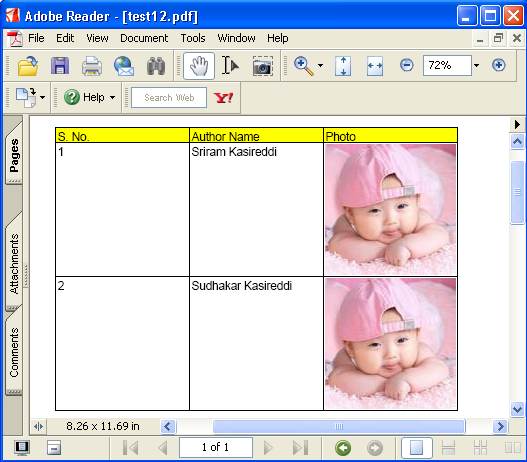Click the 8.26 x 11.69 in page size
527x462 pixels.
click(103, 426)
